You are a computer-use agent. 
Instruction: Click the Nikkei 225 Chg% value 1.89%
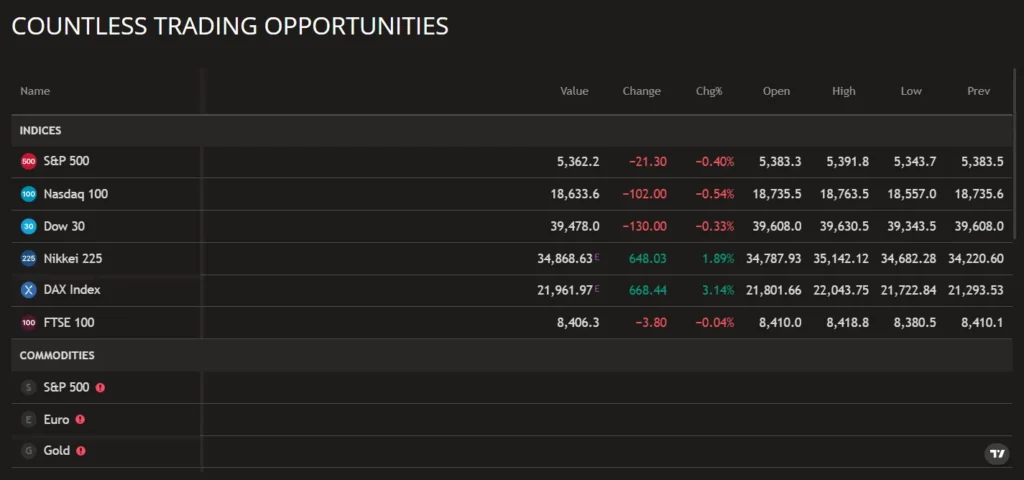pyautogui.click(x=718, y=258)
